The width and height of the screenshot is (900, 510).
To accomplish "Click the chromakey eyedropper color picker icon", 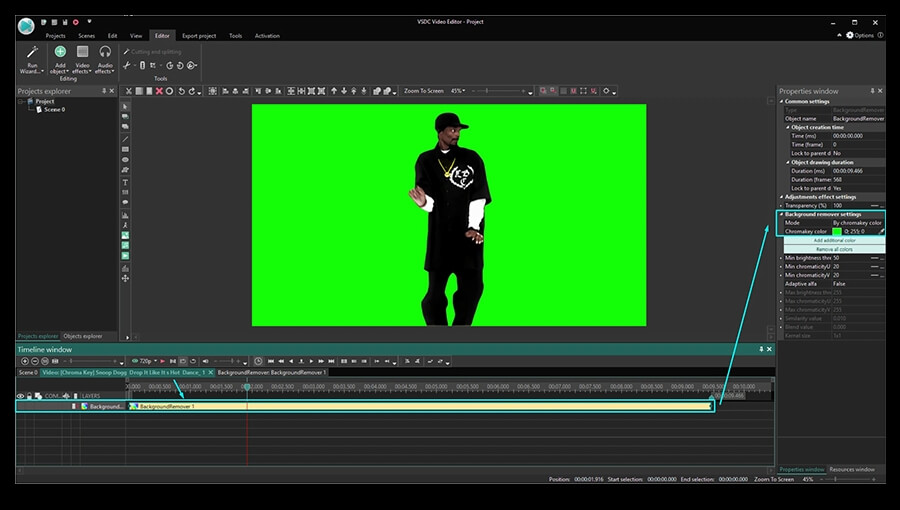I will (881, 231).
